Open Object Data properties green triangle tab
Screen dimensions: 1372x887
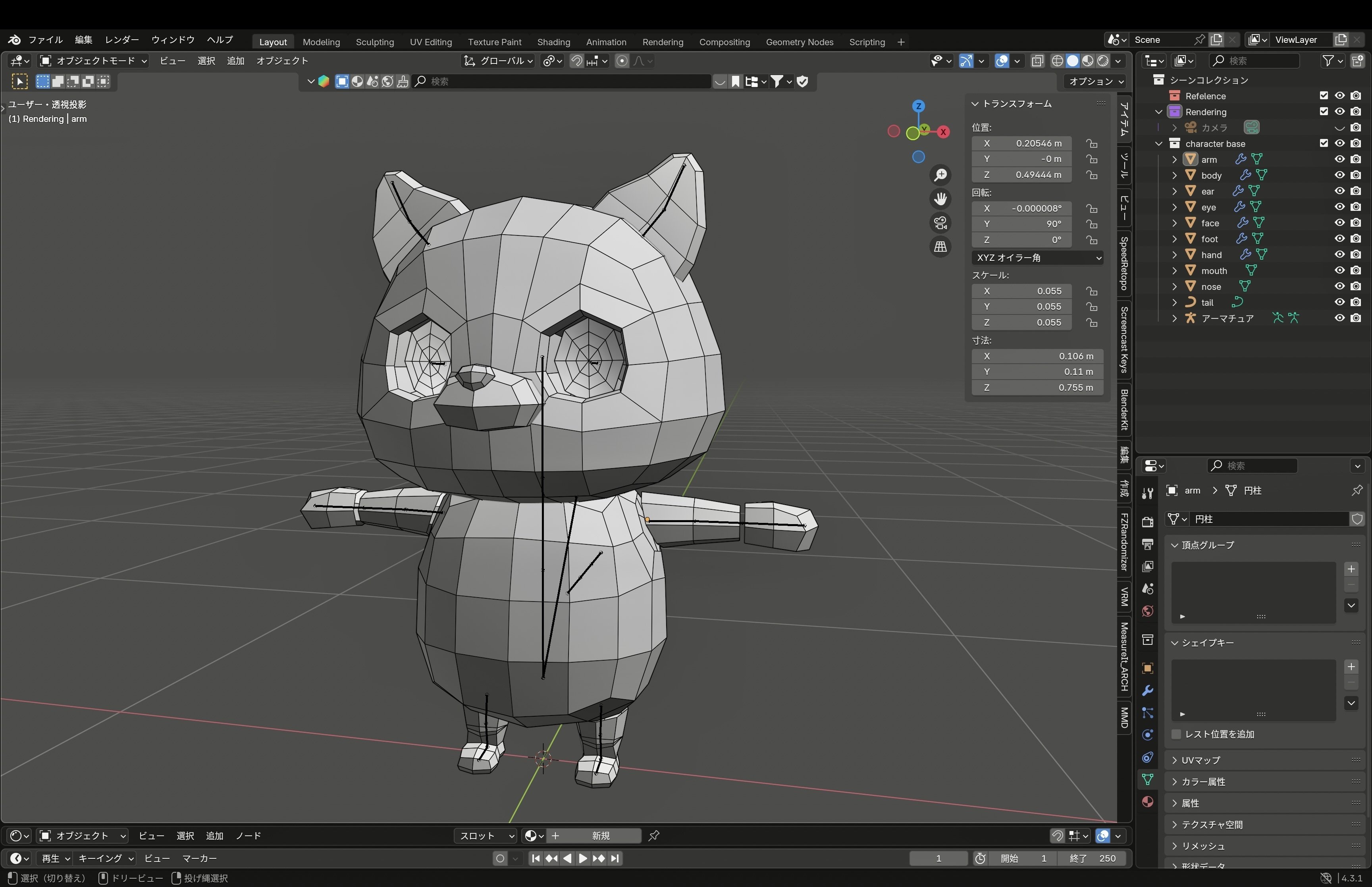tap(1147, 779)
